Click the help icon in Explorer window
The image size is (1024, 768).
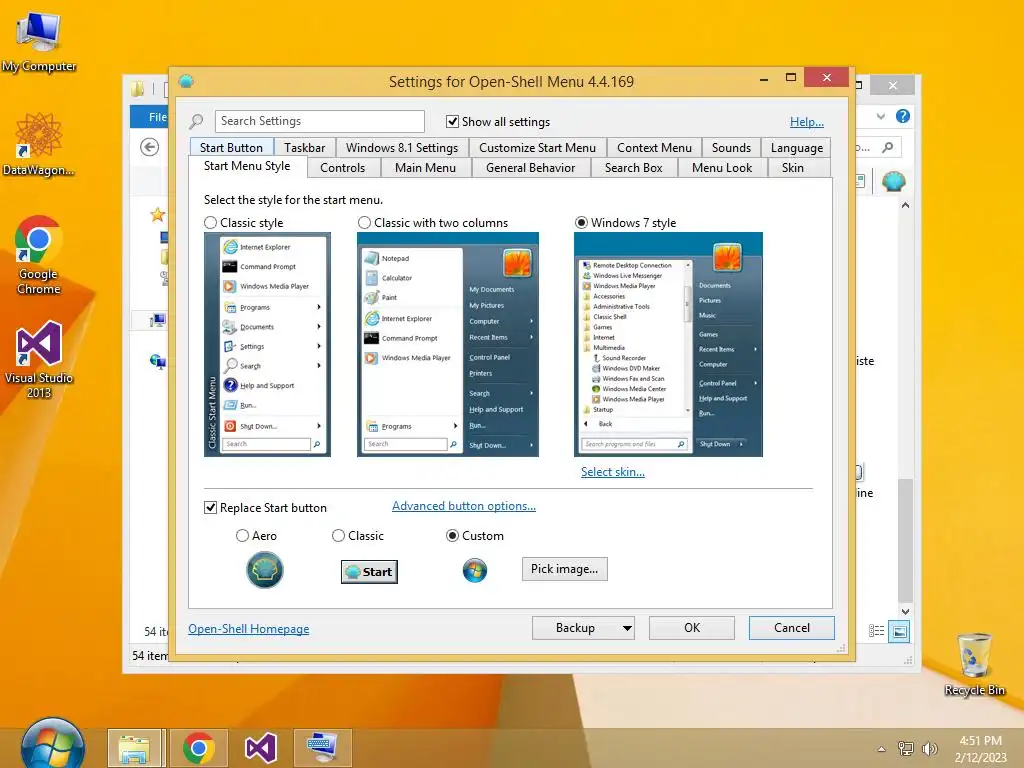903,116
